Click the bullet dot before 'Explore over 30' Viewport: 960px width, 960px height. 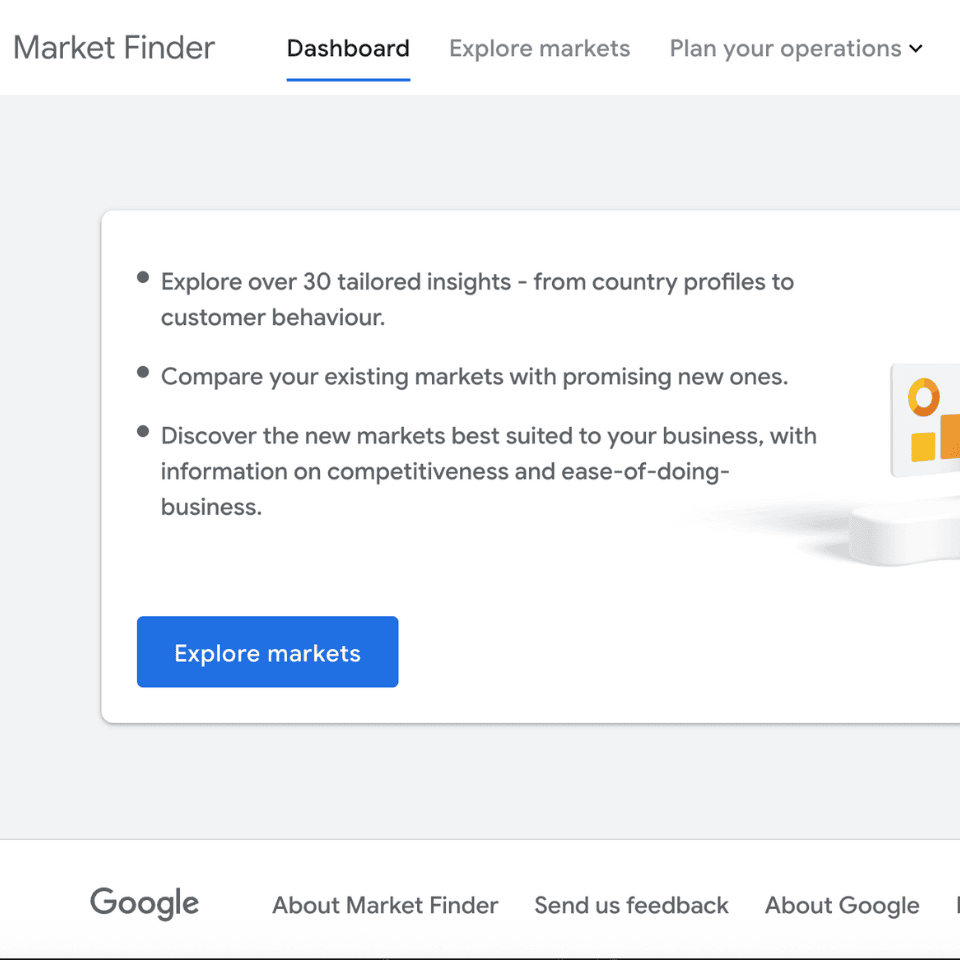pyautogui.click(x=143, y=277)
